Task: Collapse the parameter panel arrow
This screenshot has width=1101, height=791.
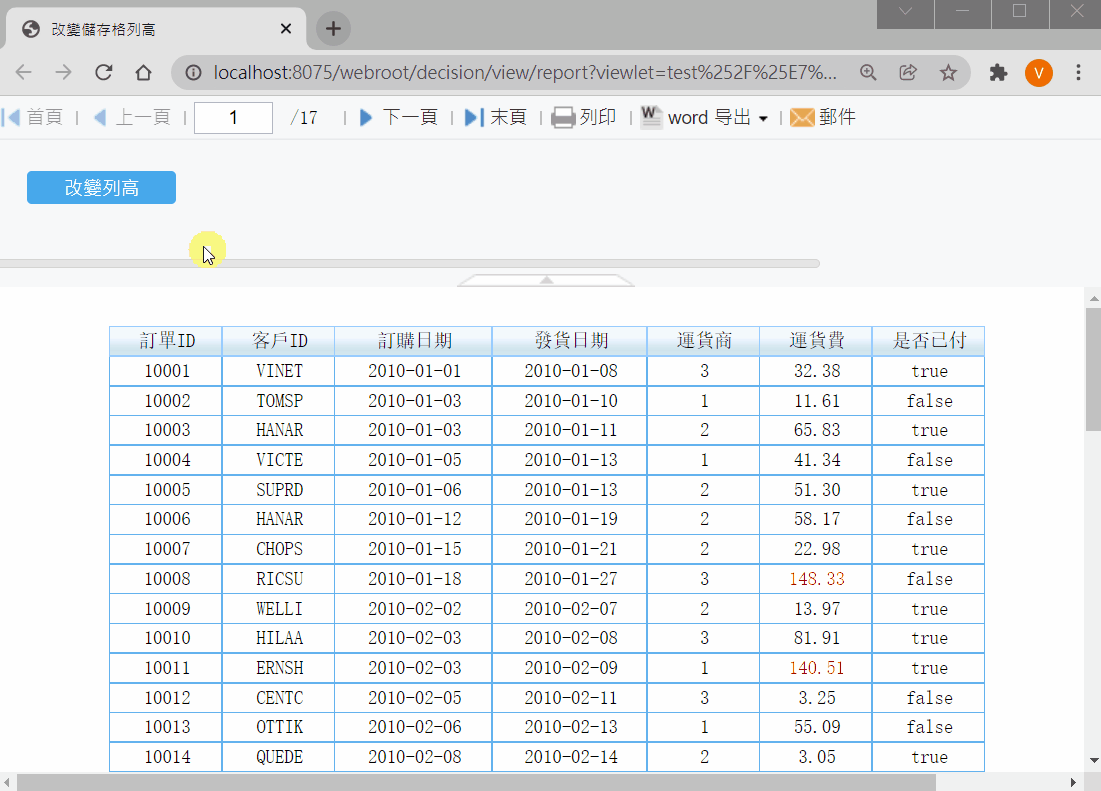Action: [x=546, y=281]
